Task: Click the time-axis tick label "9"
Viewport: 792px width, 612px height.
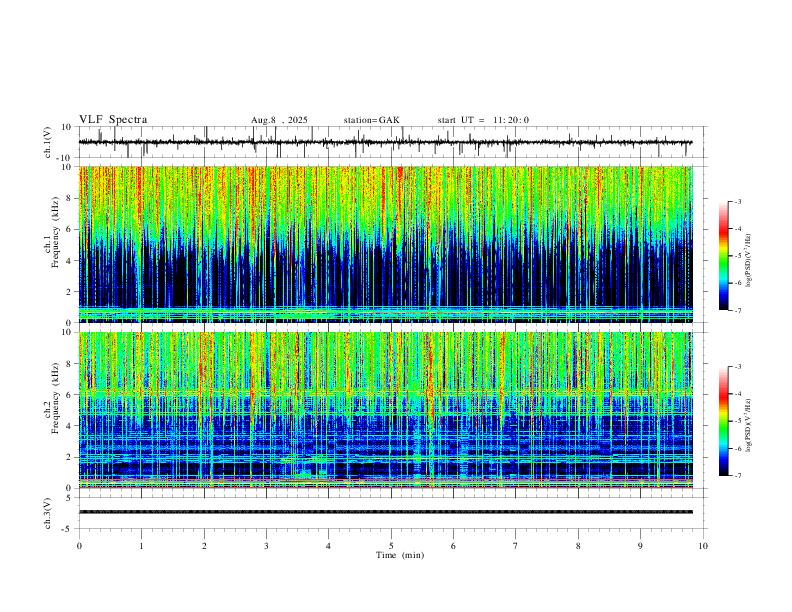Action: coord(640,546)
